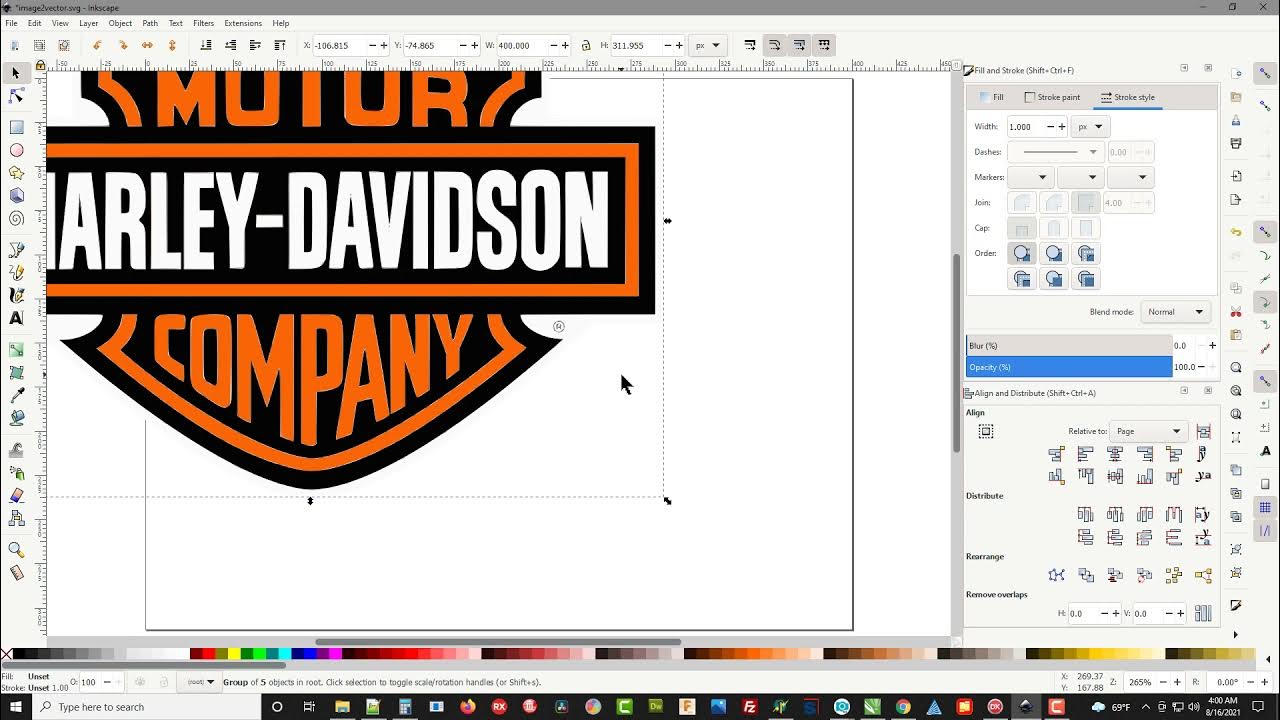Click the remove overlaps apply icon
Image resolution: width=1280 pixels, height=720 pixels.
point(1203,613)
